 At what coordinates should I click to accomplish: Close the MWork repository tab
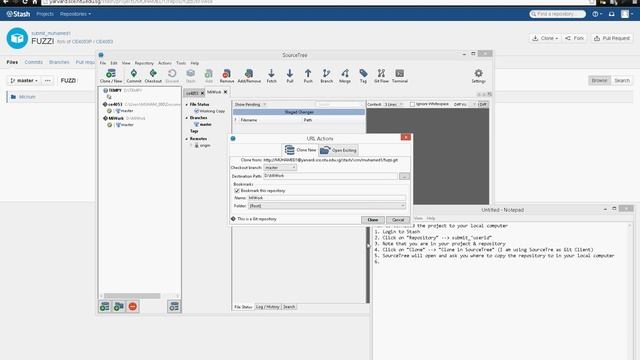pyautogui.click(x=225, y=92)
